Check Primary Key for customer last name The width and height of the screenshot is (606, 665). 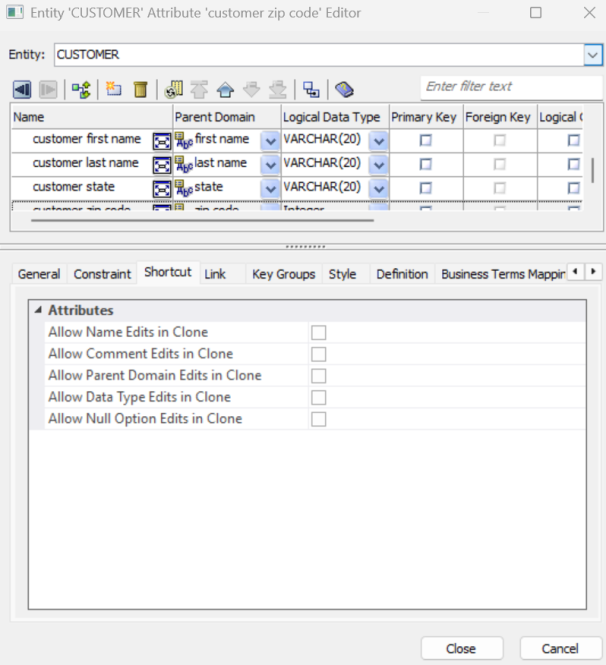tap(425, 164)
